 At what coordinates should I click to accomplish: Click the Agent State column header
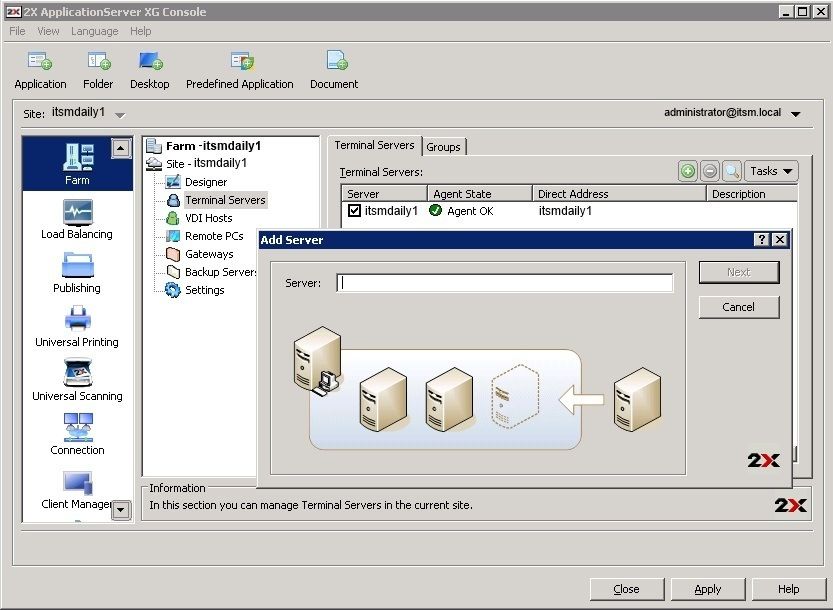tap(480, 194)
